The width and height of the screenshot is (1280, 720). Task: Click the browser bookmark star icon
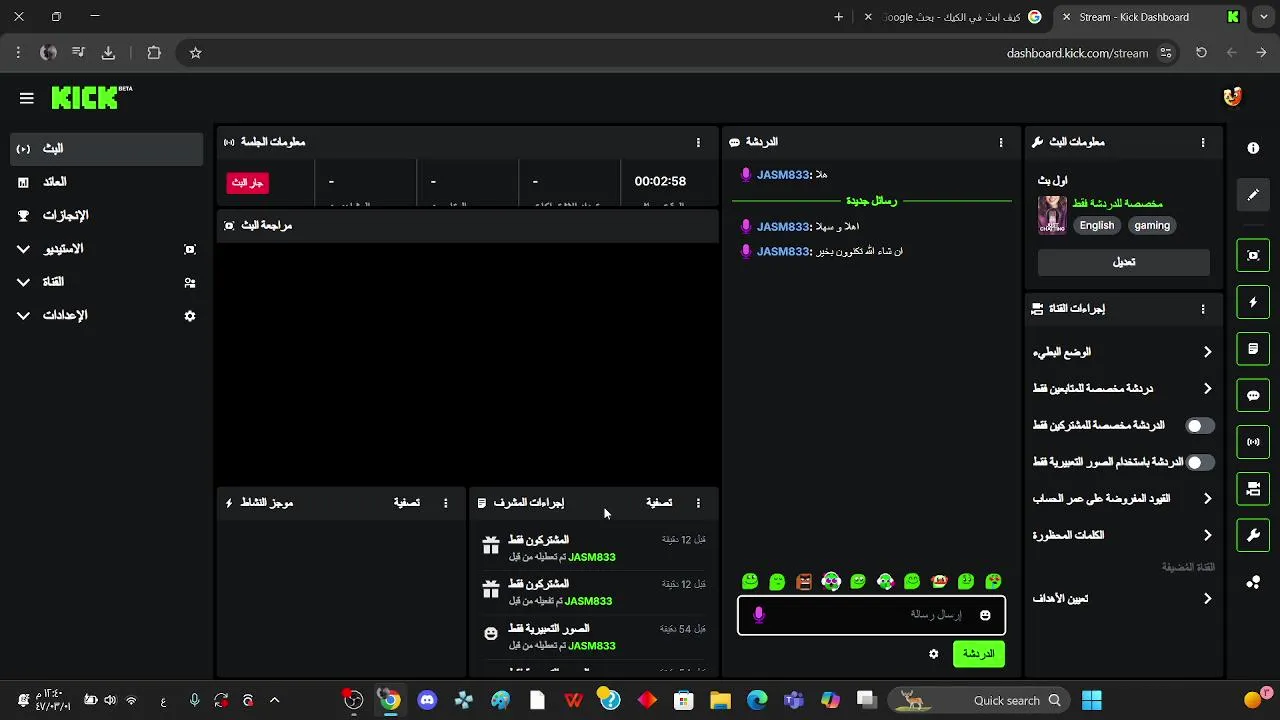196,53
